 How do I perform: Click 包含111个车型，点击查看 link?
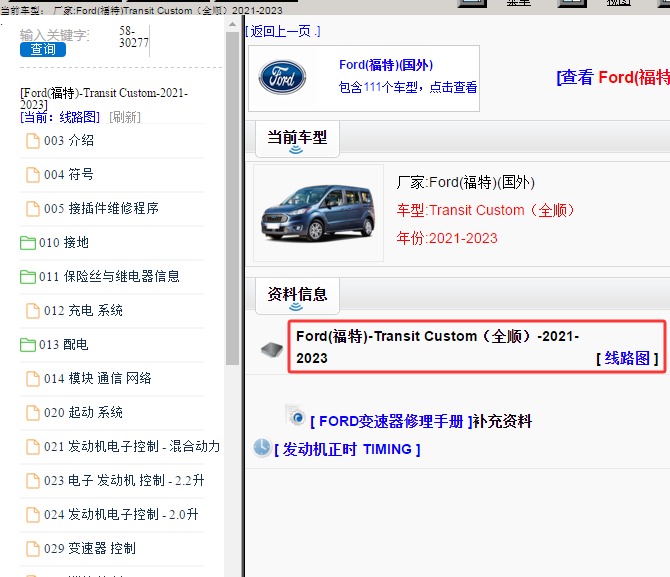coord(408,87)
